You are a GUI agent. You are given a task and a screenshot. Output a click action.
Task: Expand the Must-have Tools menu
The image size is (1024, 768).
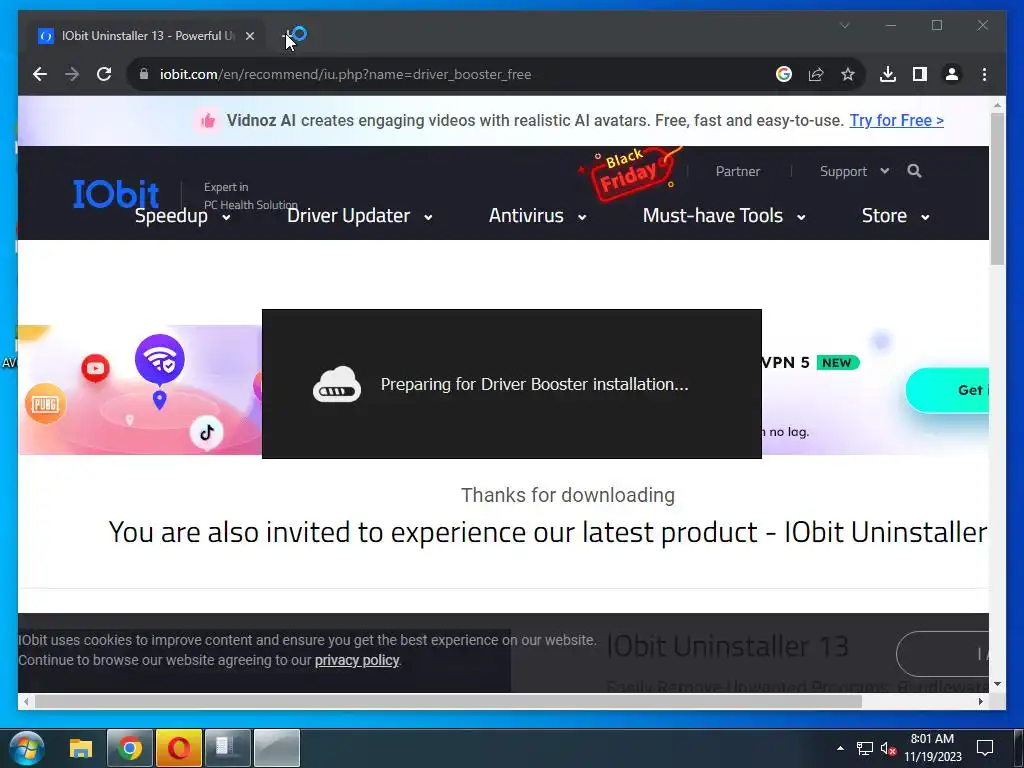pyautogui.click(x=724, y=216)
